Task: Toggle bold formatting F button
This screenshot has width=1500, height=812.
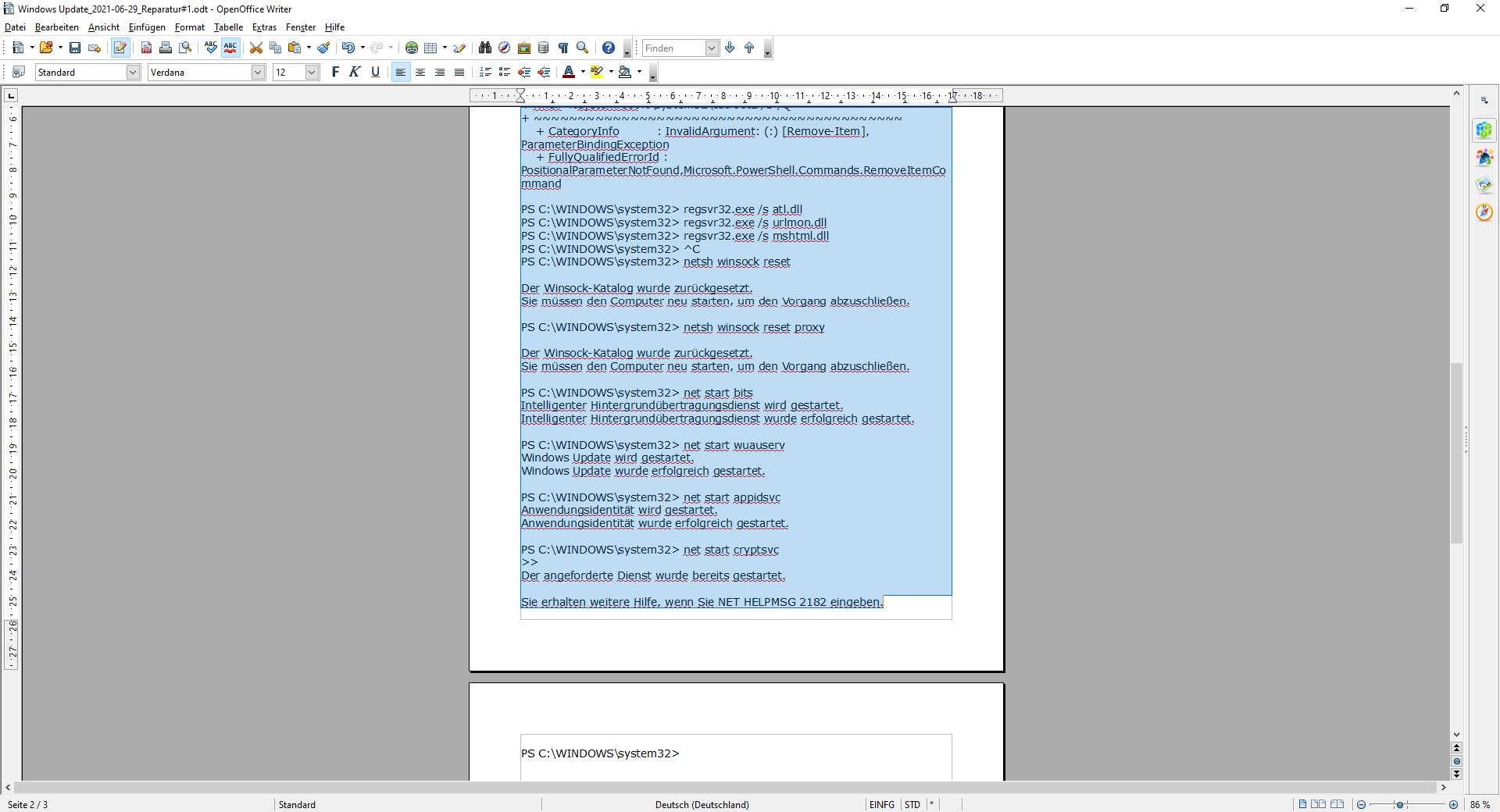Action: click(x=336, y=73)
